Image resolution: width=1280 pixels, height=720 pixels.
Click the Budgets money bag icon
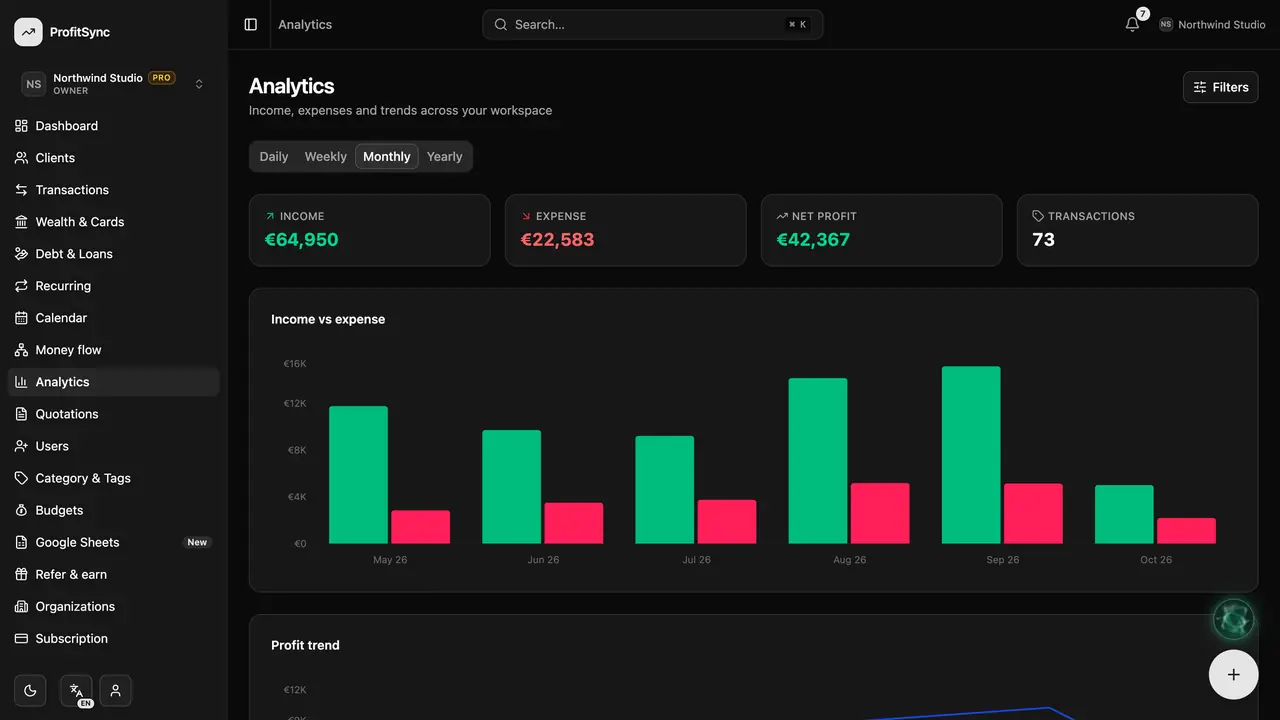(21, 510)
